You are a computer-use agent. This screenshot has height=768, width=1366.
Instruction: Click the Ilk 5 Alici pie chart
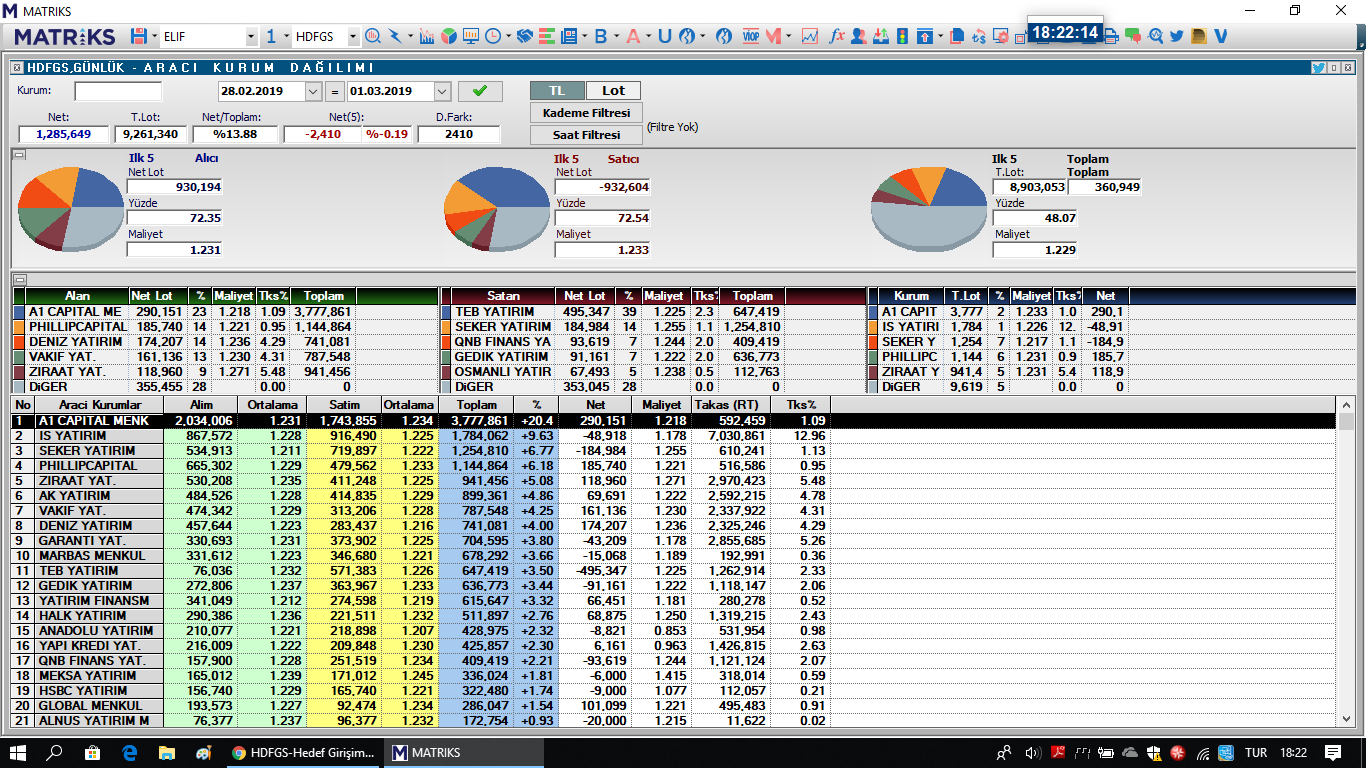click(x=70, y=208)
